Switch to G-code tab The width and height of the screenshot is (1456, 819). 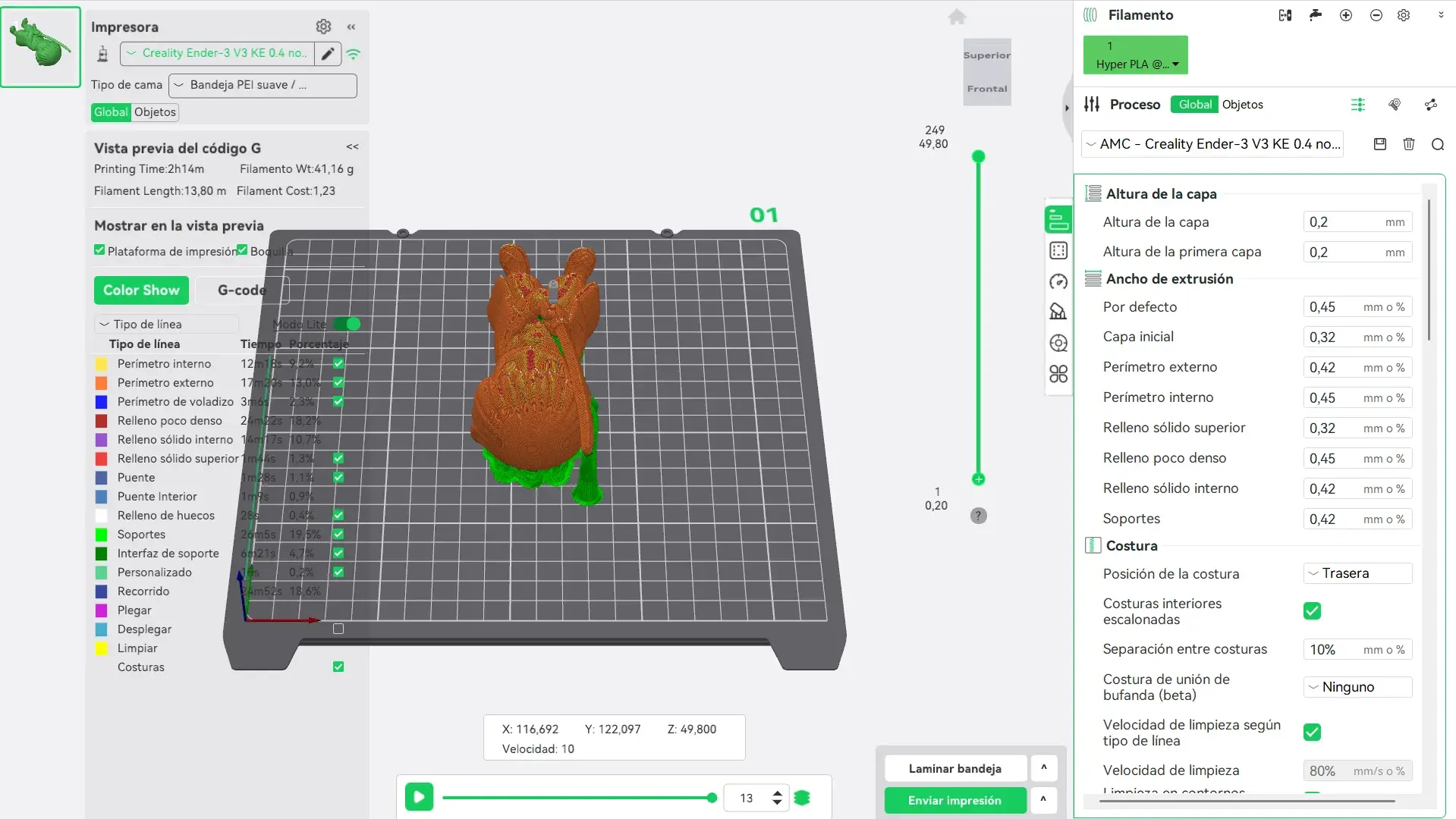point(241,290)
